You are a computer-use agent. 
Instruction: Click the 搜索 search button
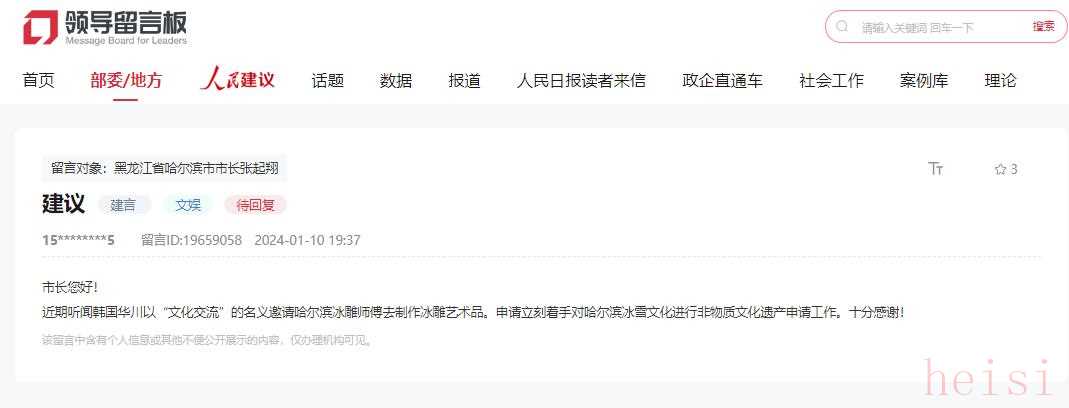(1043, 27)
